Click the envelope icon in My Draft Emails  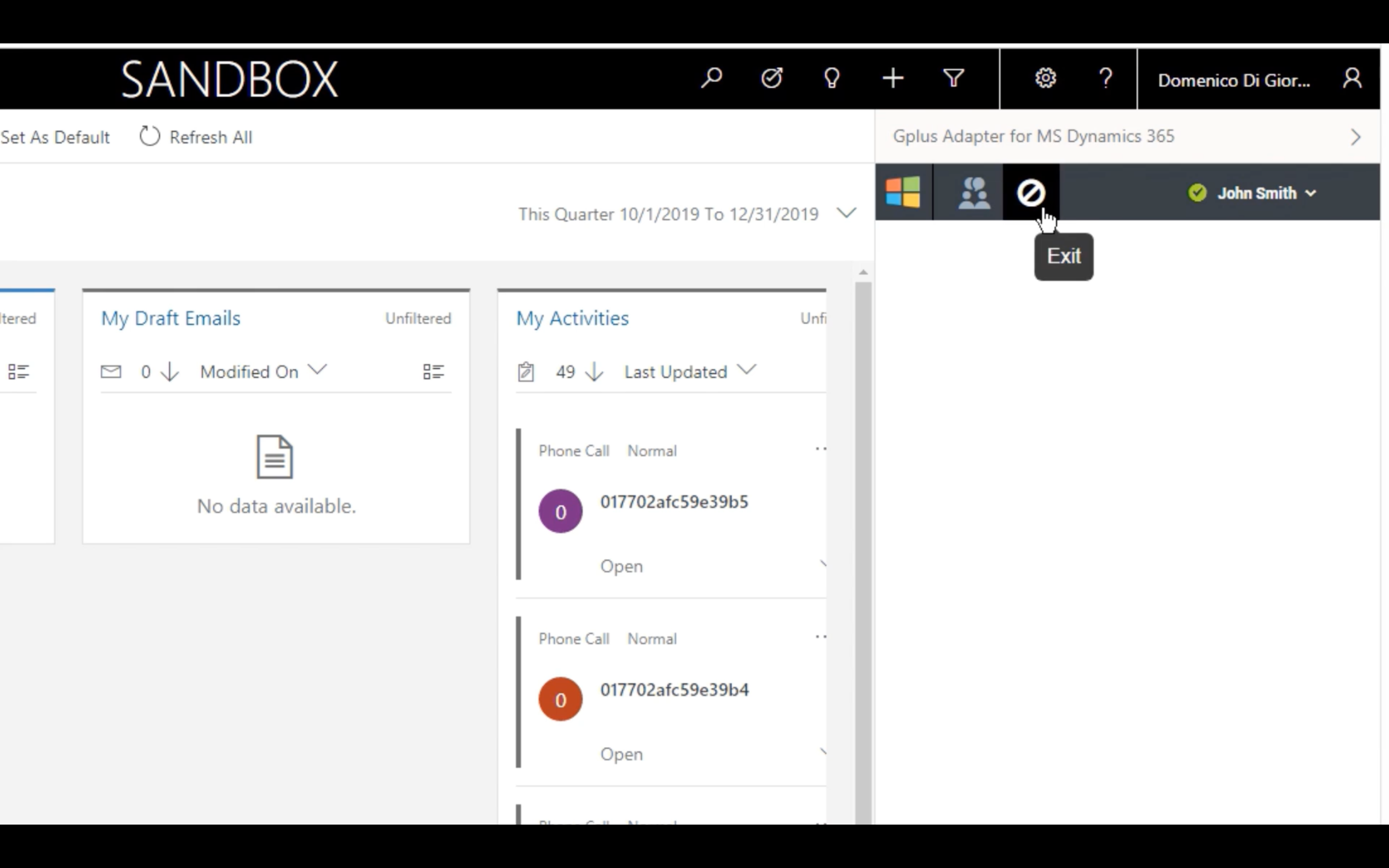[x=111, y=372]
